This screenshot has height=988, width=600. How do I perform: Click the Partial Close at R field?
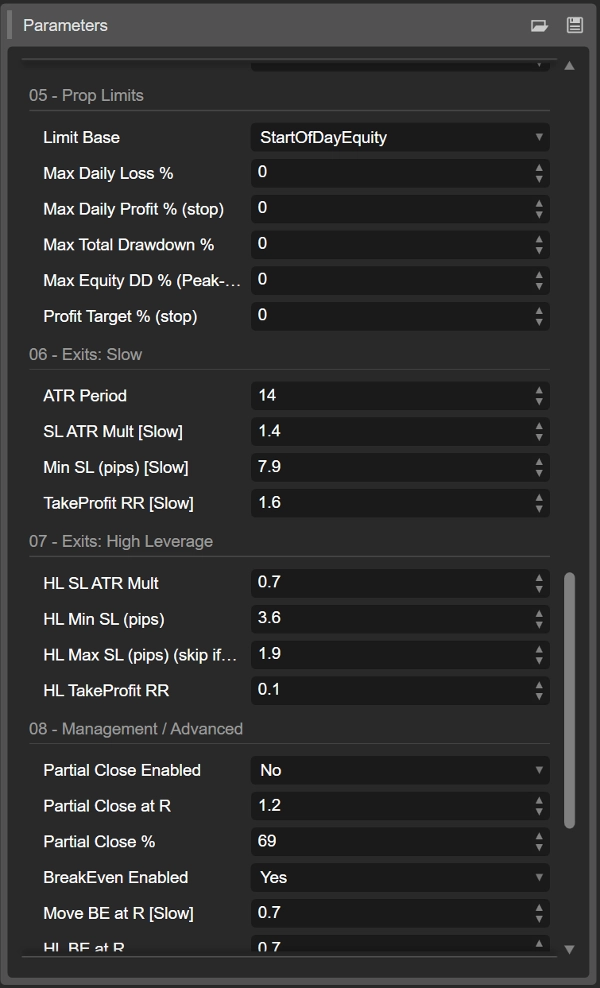[390, 806]
